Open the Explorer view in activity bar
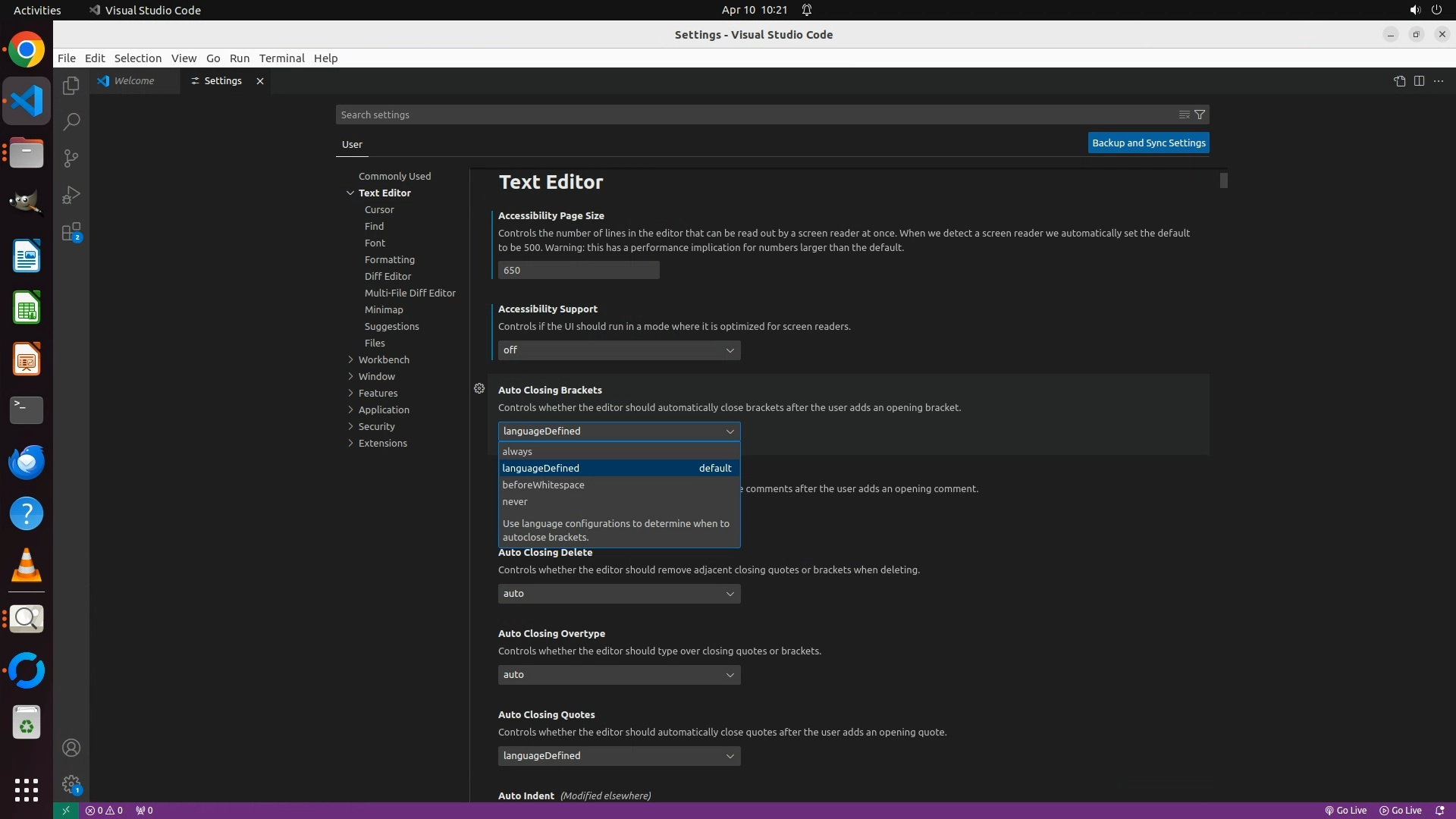 [71, 86]
